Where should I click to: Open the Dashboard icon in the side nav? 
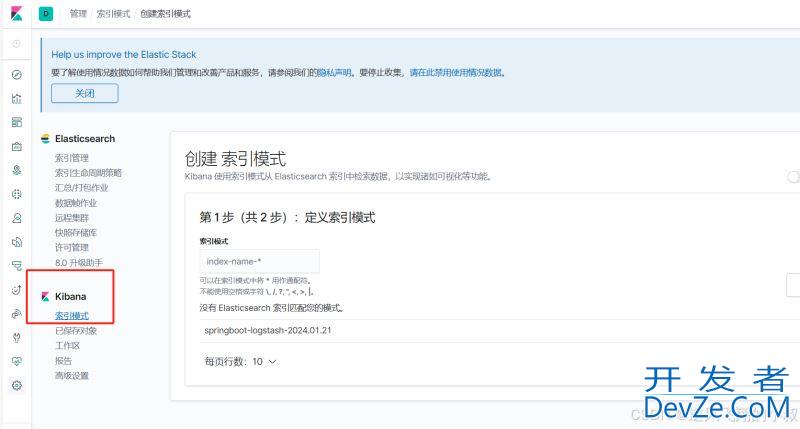(x=16, y=122)
